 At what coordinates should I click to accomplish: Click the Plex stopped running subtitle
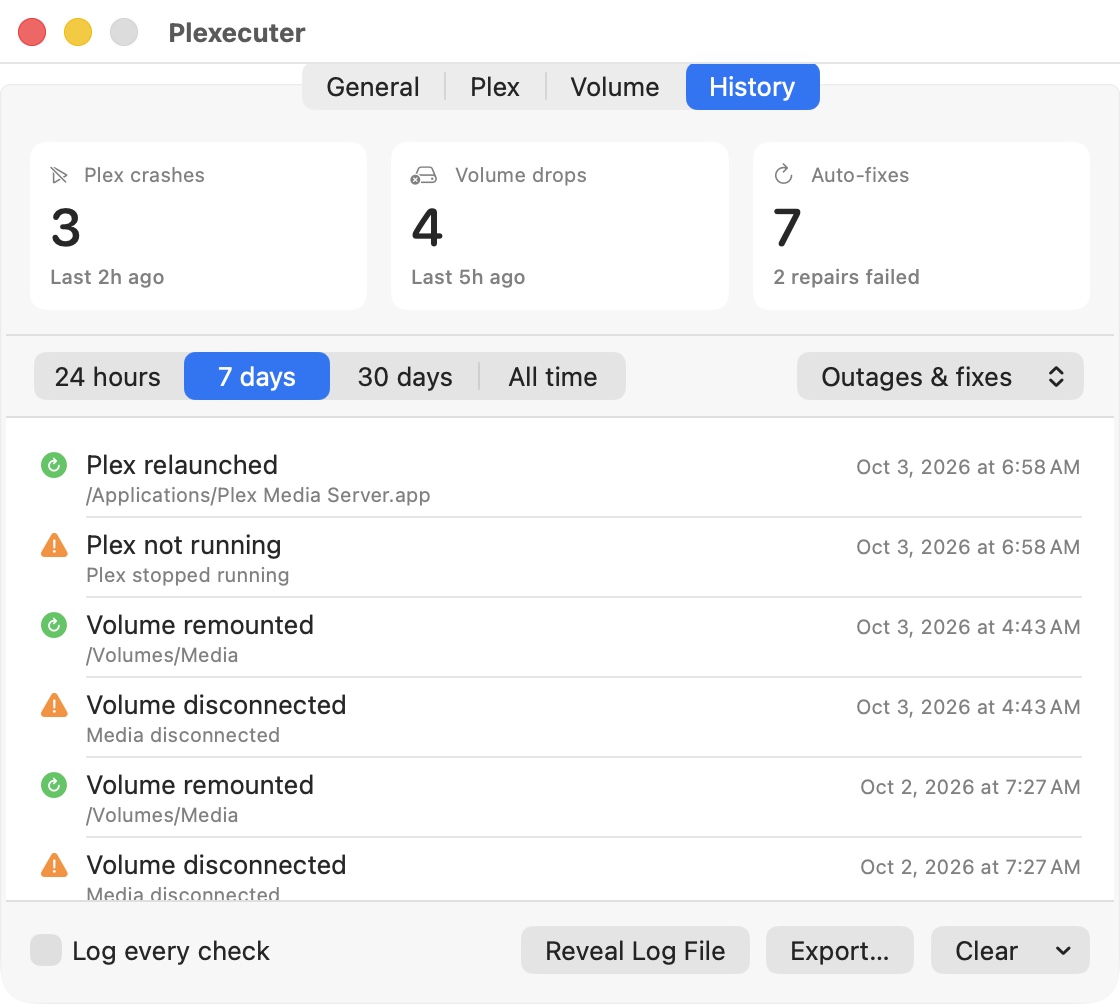188,575
